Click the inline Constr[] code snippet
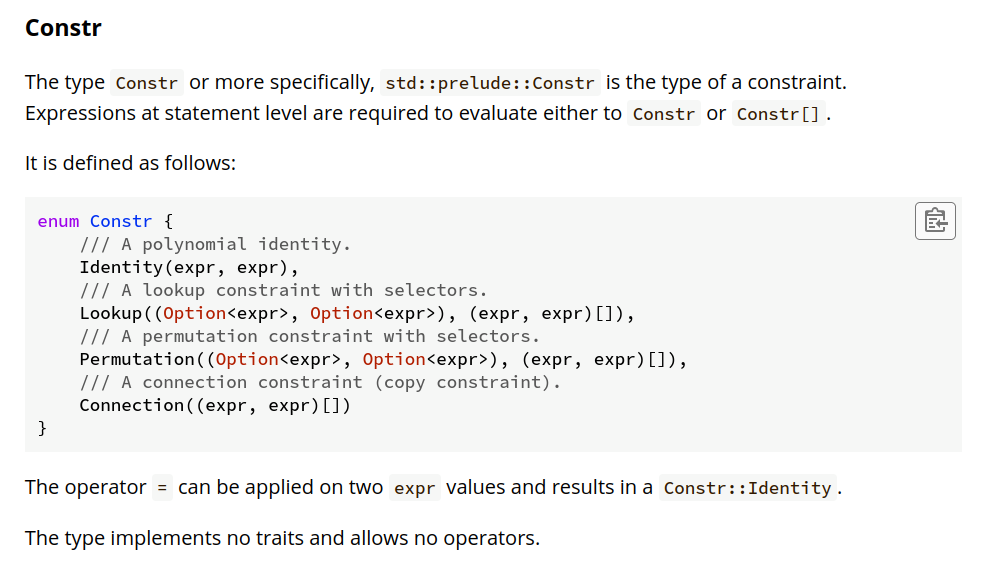 pyautogui.click(x=778, y=114)
